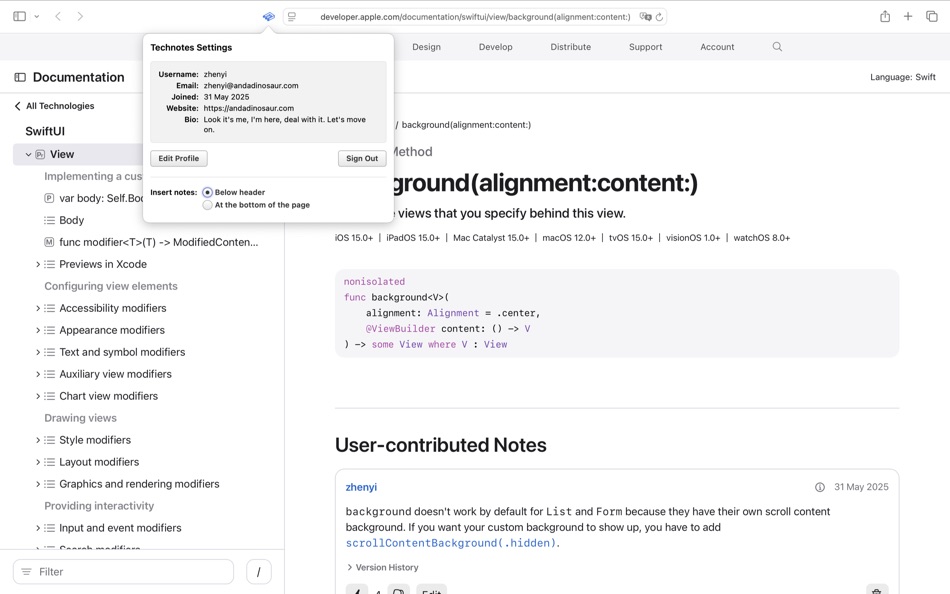Expand Text and symbol modifiers
The height and width of the screenshot is (594, 950).
tap(38, 352)
